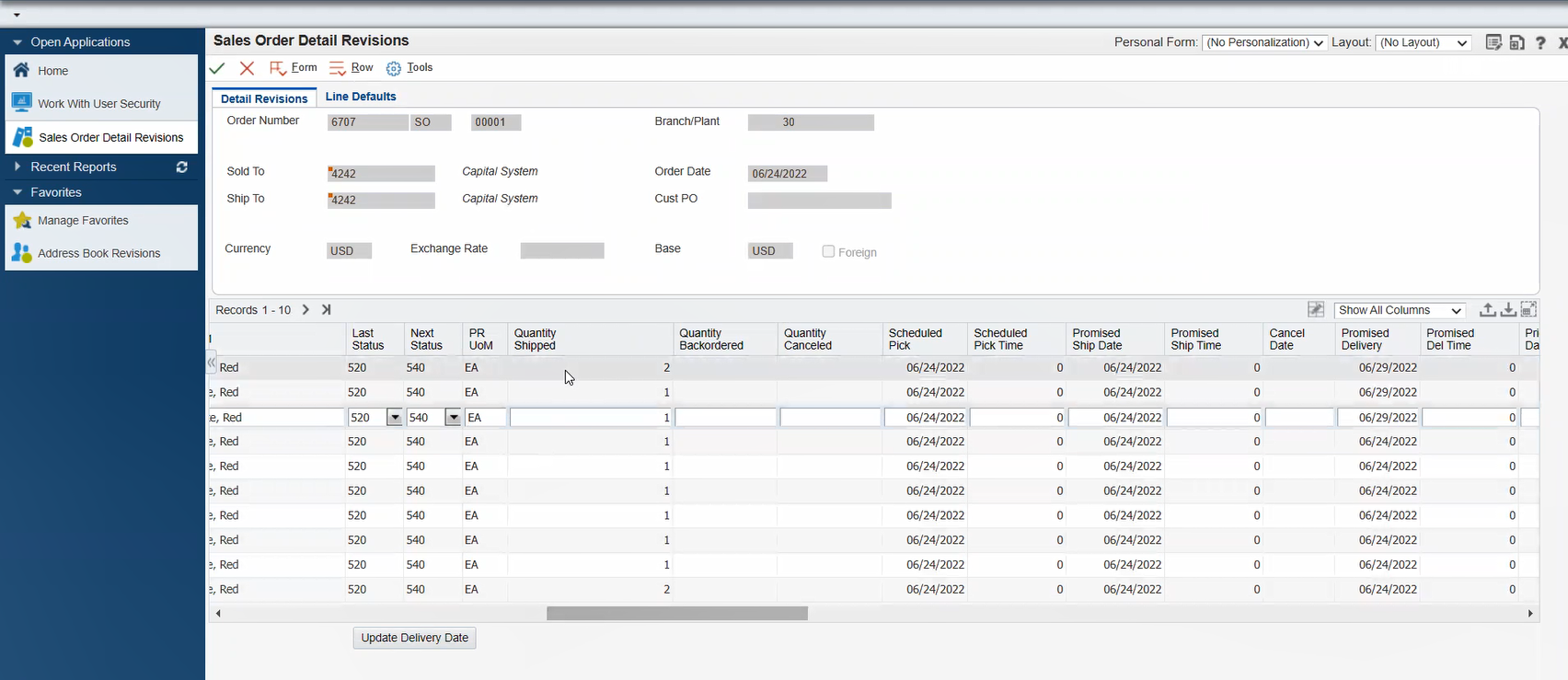Click the Update Delivery Date button
Image resolution: width=1568 pixels, height=680 pixels.
click(x=414, y=638)
